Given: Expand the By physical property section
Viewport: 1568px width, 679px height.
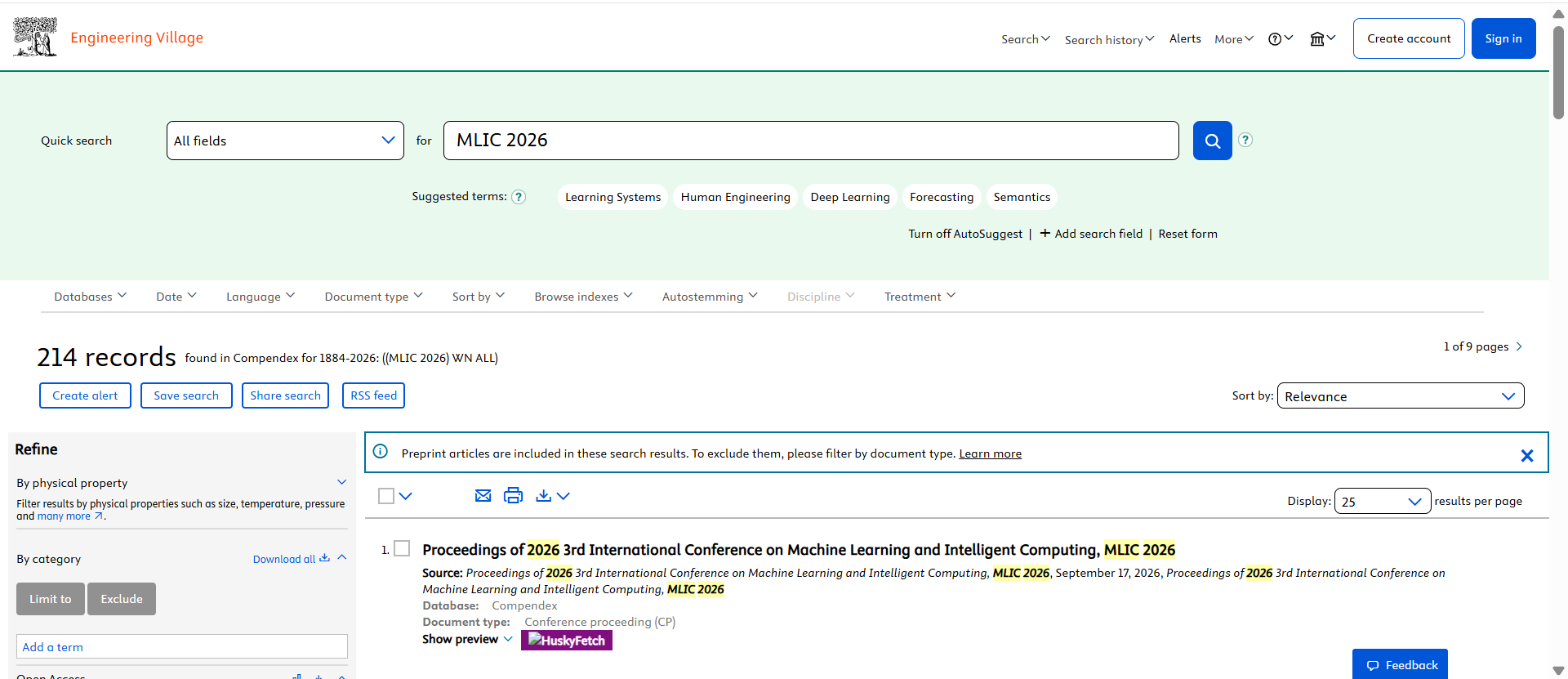Looking at the screenshot, I should [341, 482].
